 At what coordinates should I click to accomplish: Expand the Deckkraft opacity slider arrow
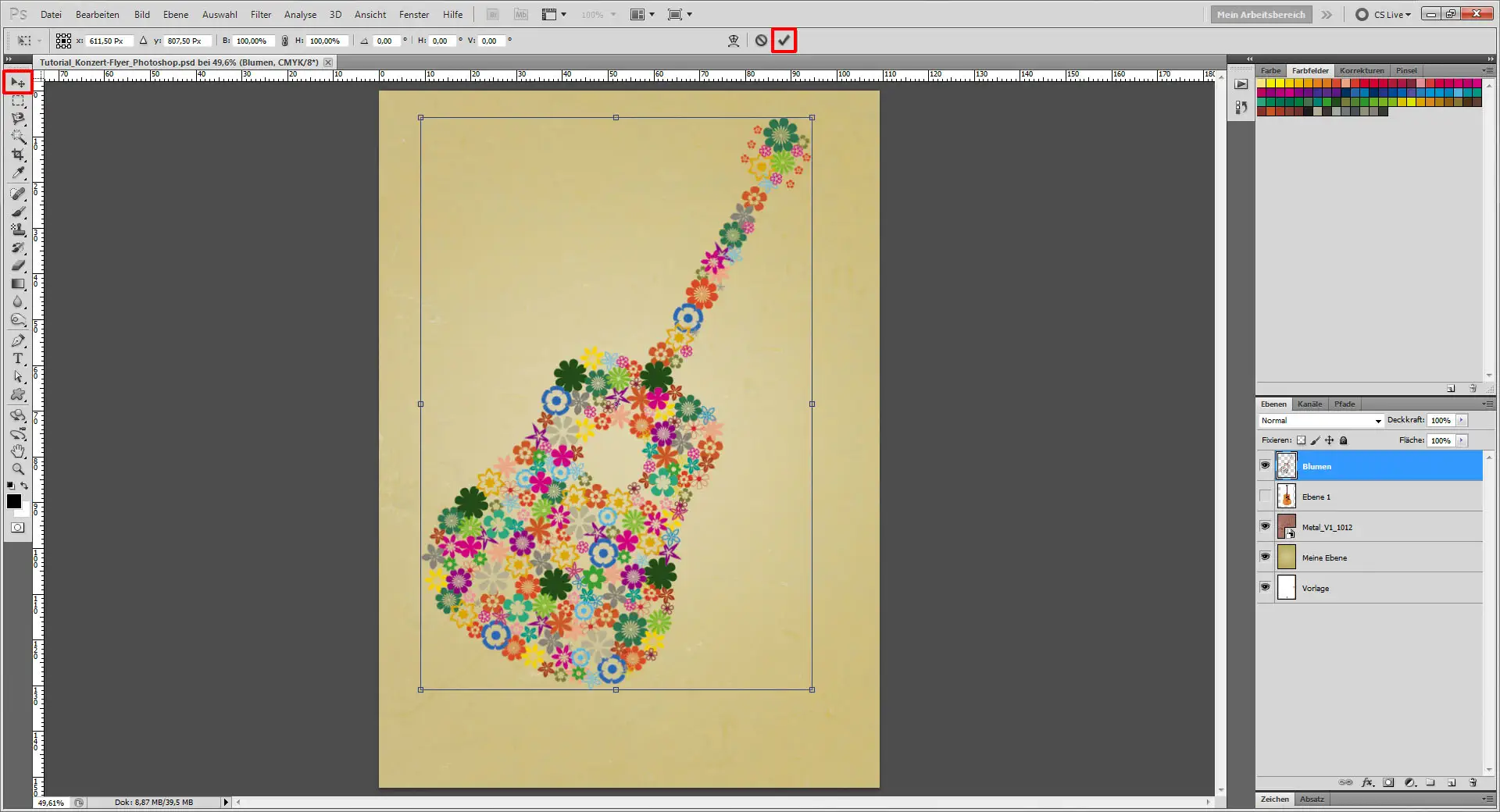pos(1461,420)
